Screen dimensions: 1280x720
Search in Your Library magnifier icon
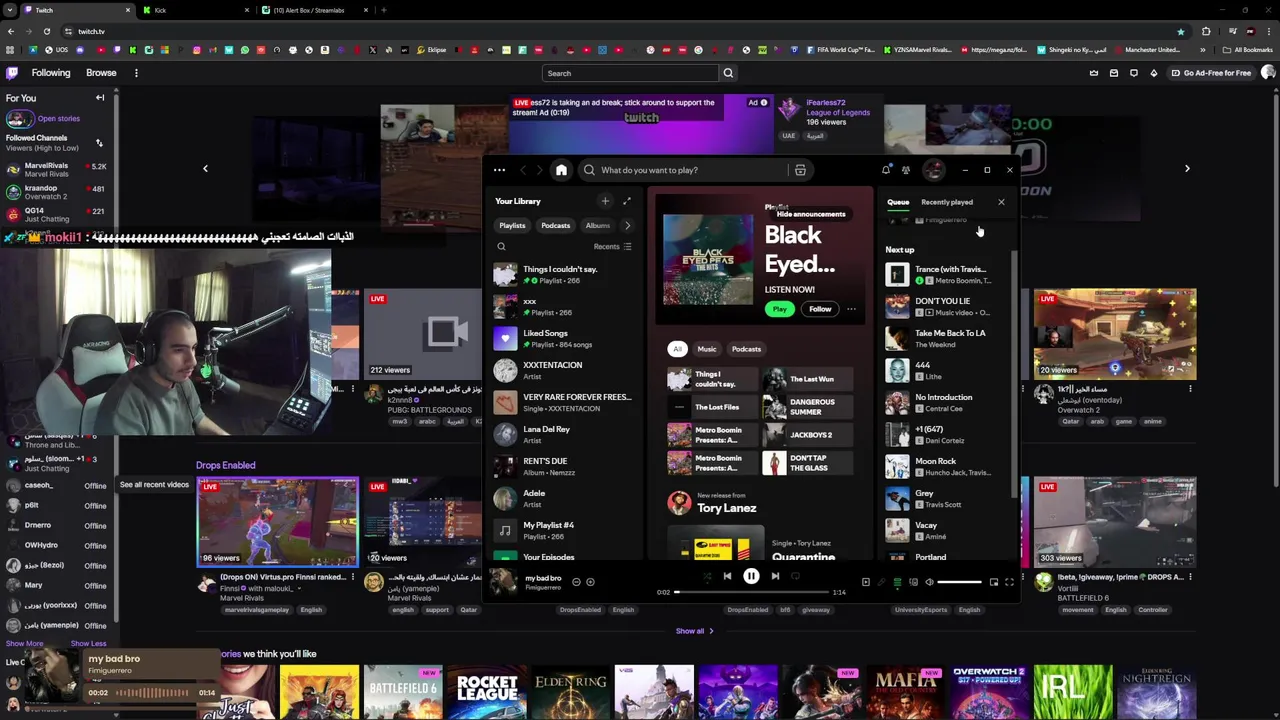pyautogui.click(x=502, y=246)
